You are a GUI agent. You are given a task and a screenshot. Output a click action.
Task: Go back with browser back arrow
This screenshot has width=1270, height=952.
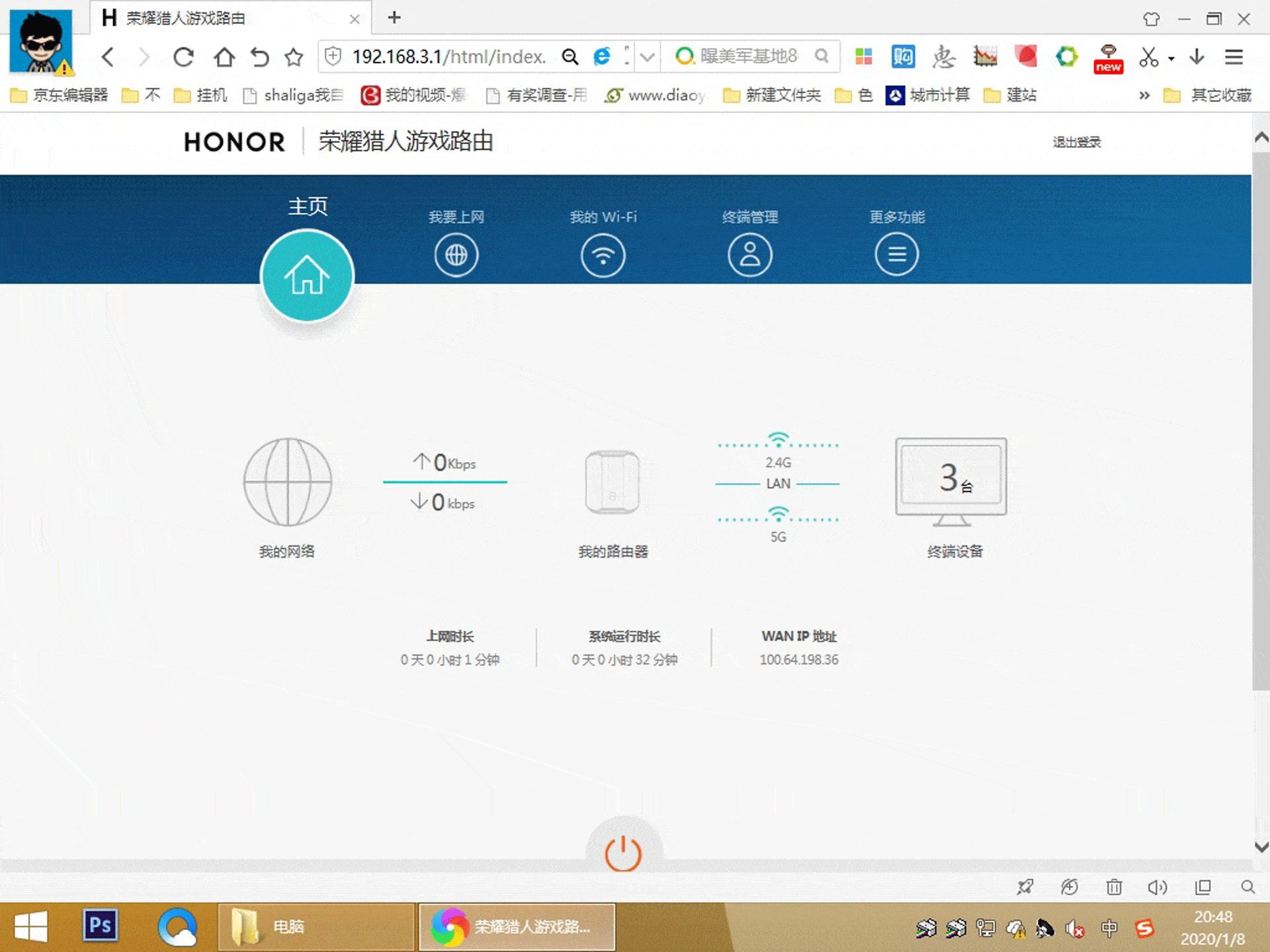coord(108,57)
